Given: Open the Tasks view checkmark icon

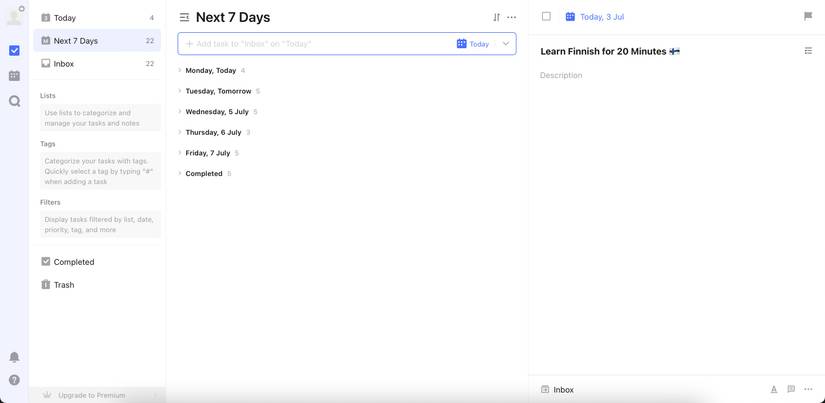Looking at the screenshot, I should [14, 51].
